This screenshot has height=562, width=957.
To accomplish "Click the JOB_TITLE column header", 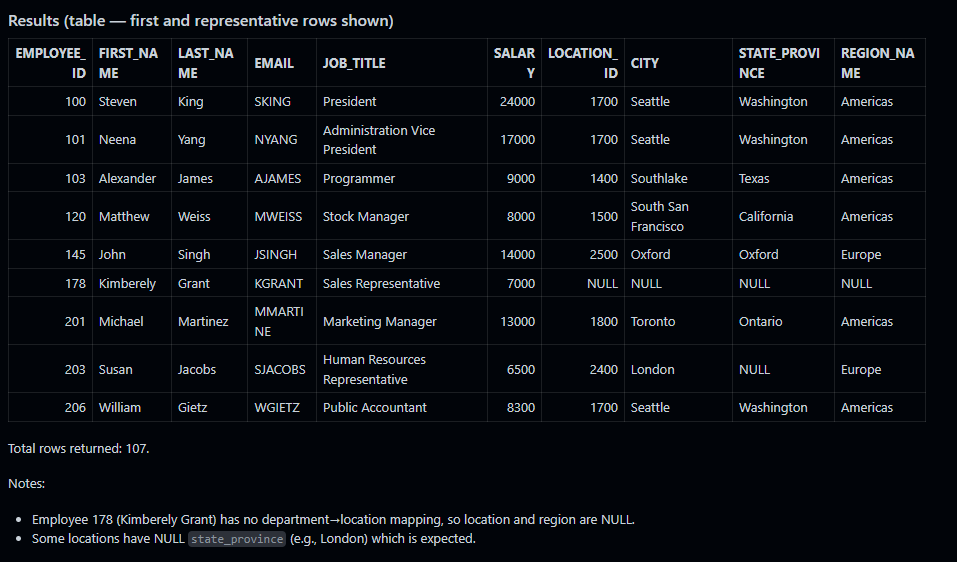I will point(354,63).
